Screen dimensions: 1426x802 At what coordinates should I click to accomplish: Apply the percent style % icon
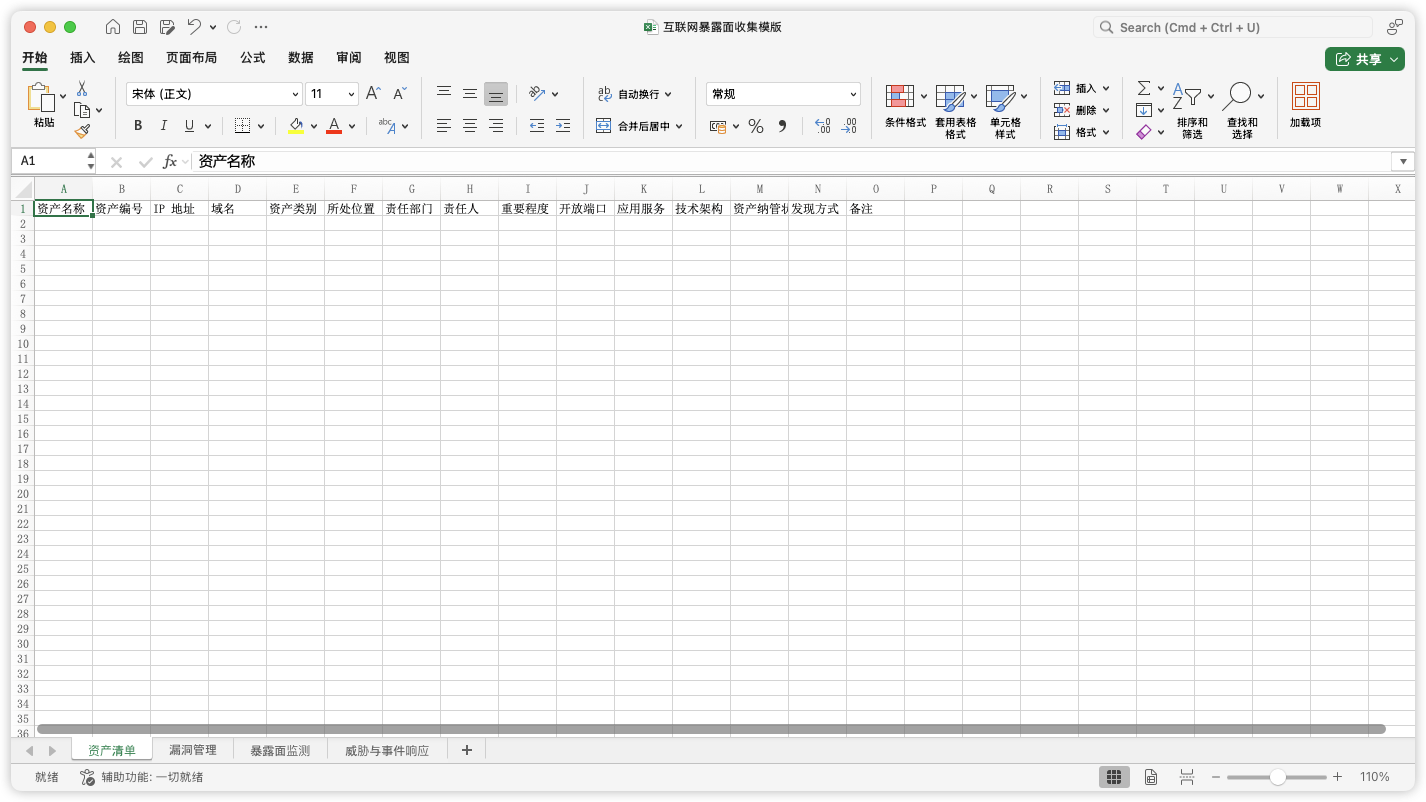(x=755, y=126)
